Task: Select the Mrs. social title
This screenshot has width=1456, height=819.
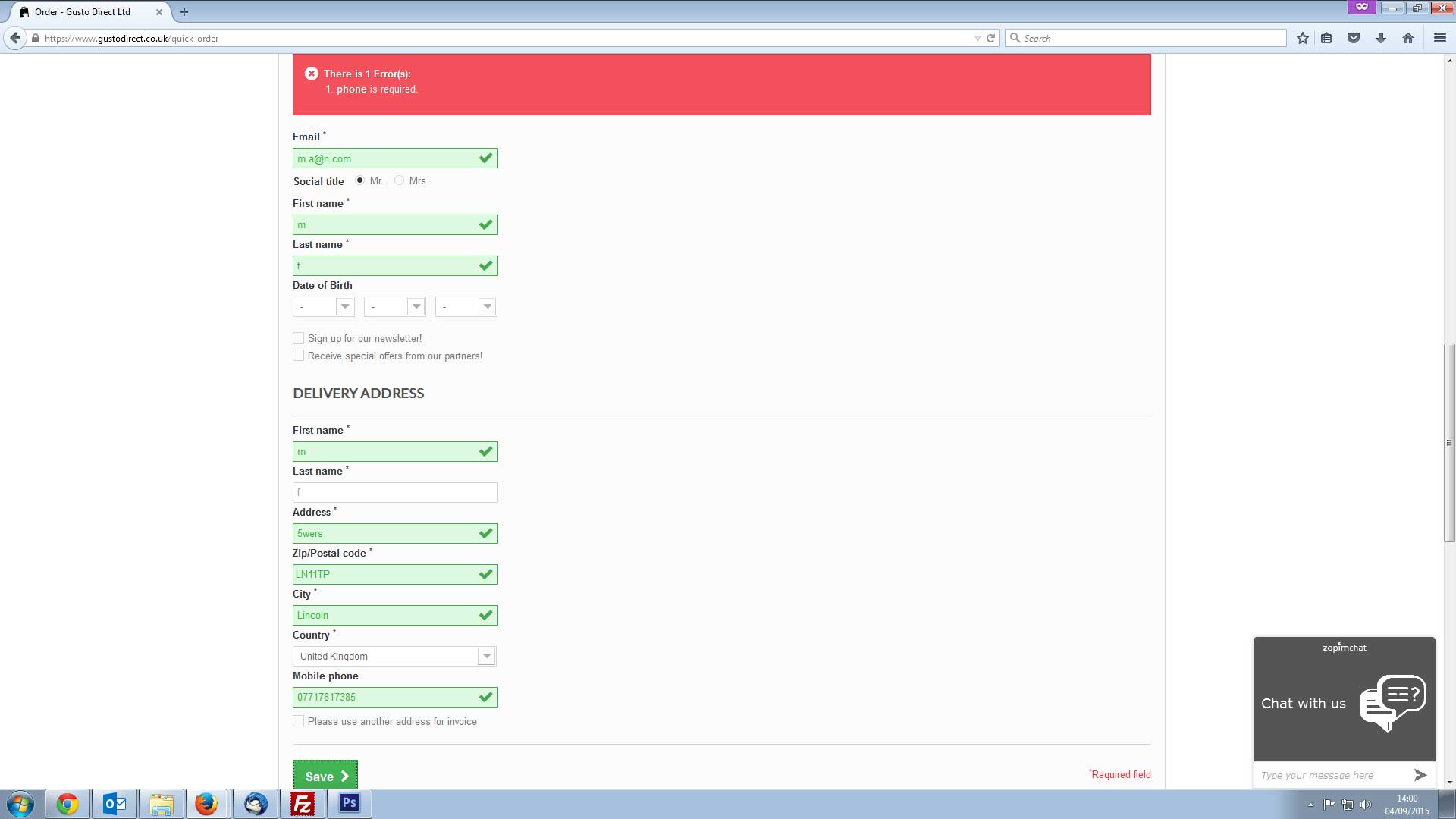Action: (x=399, y=180)
